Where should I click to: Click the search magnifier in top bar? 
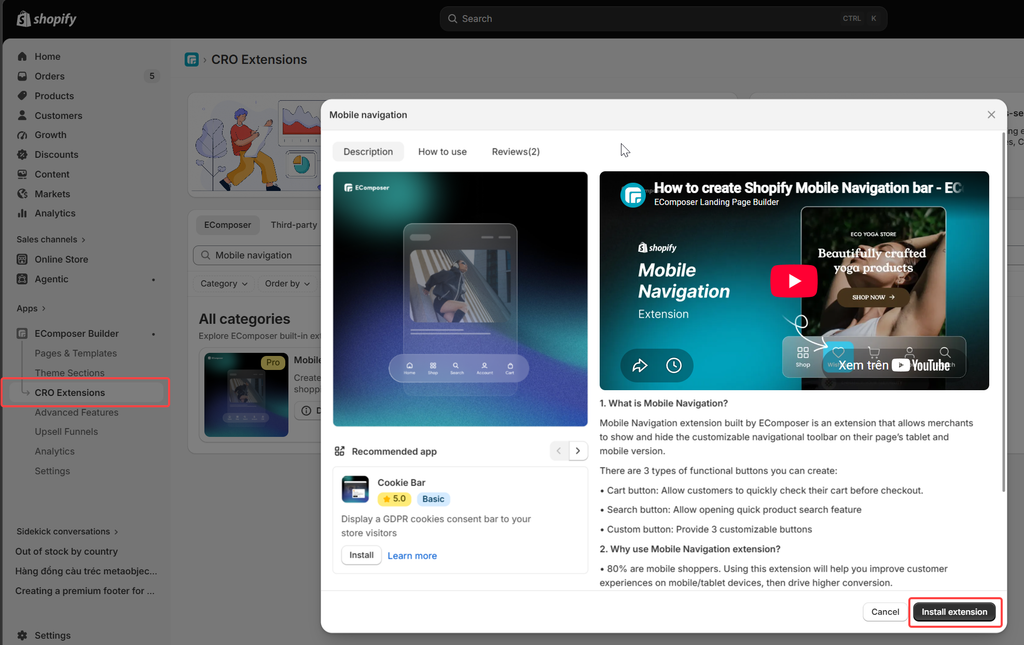pos(452,19)
